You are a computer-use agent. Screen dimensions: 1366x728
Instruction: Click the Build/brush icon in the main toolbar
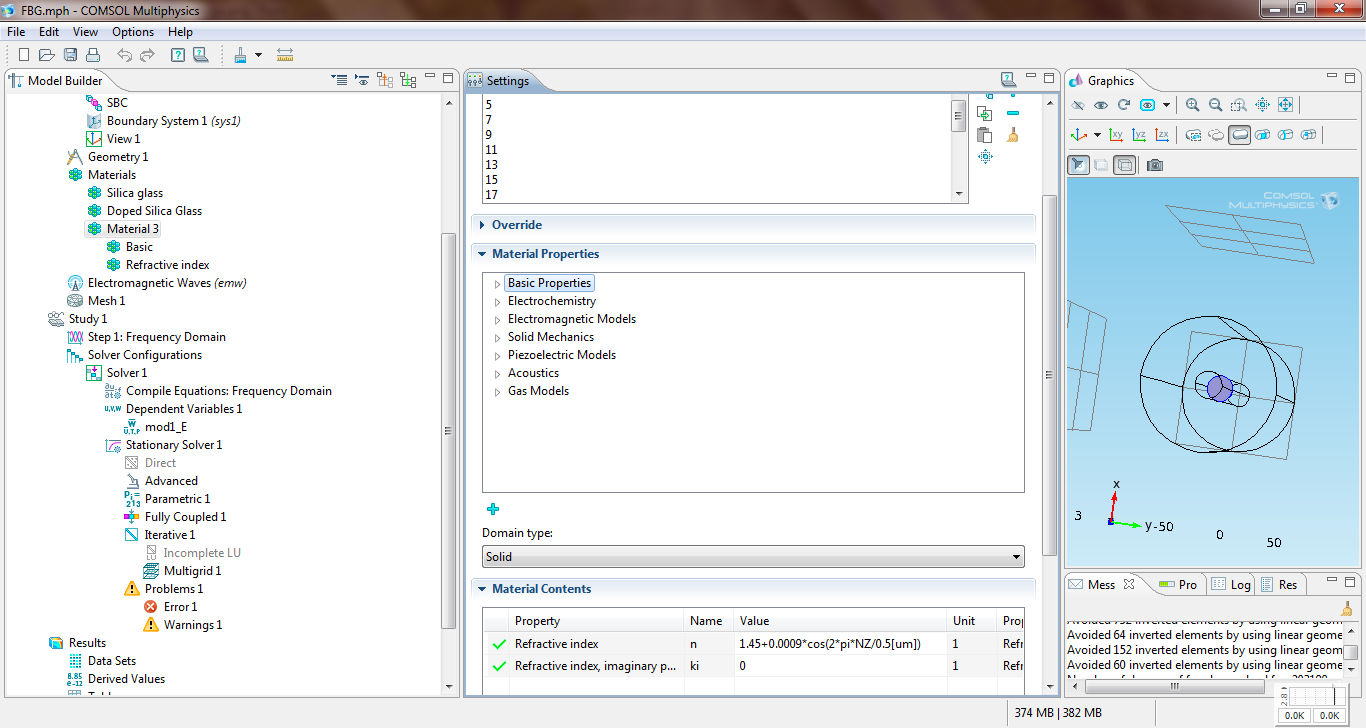pos(241,55)
